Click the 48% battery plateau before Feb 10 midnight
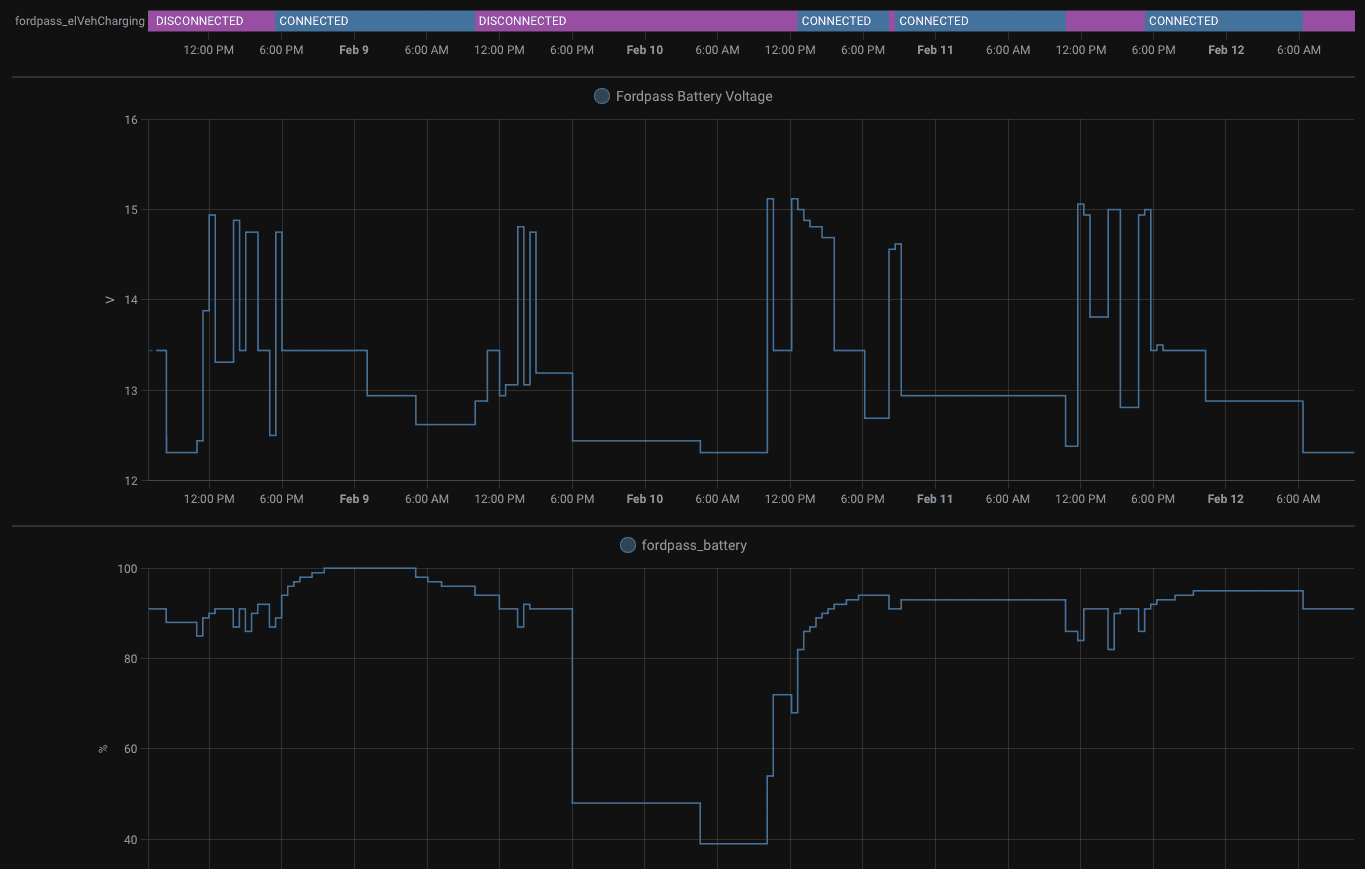Image resolution: width=1365 pixels, height=869 pixels. (x=636, y=803)
